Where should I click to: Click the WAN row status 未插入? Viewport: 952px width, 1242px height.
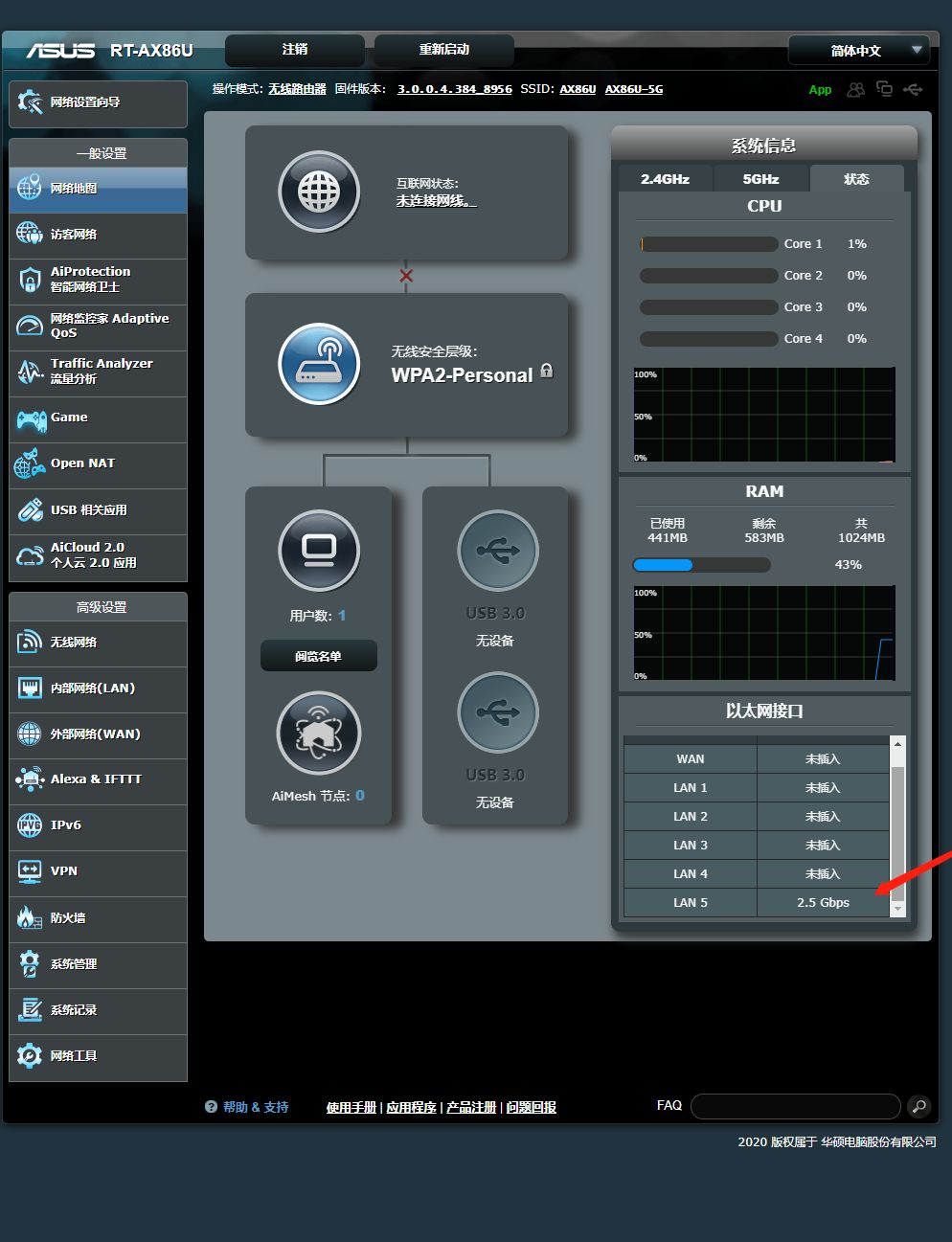point(823,759)
